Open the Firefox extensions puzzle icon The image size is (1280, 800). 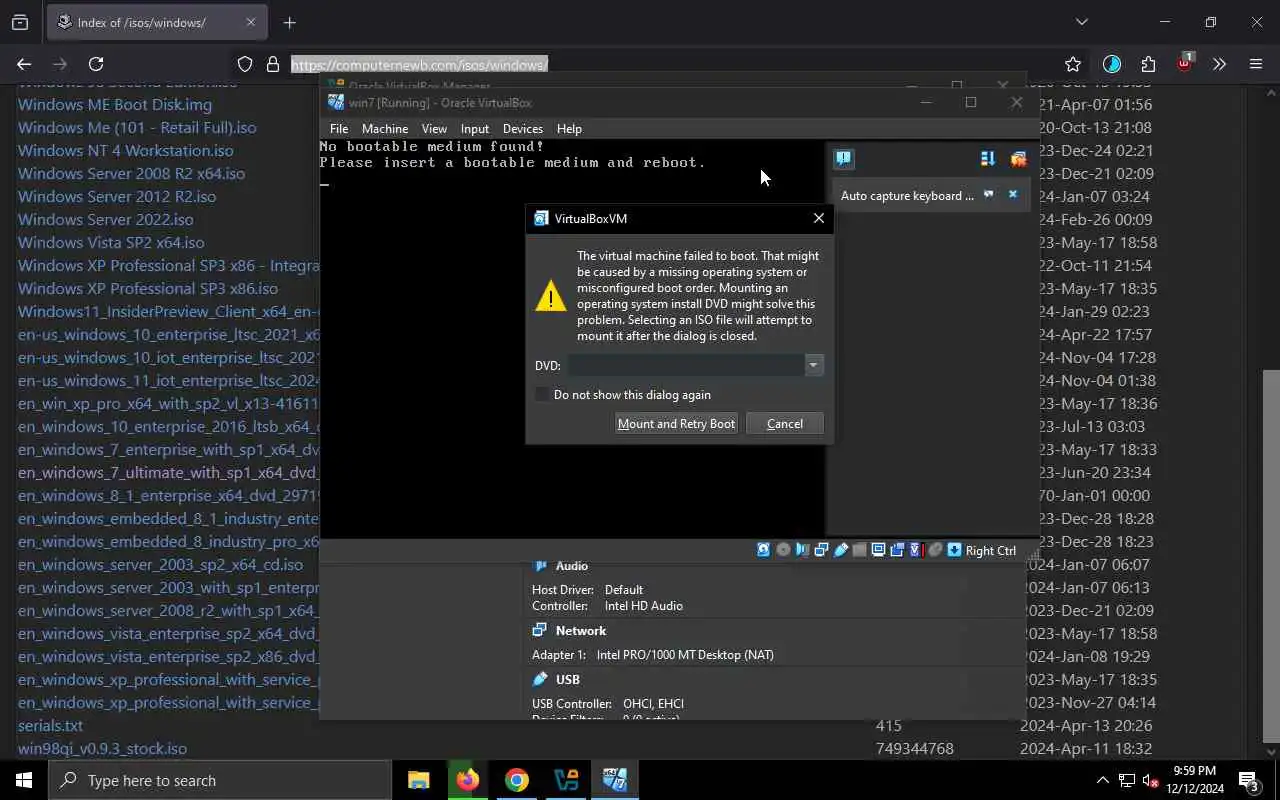1148,64
